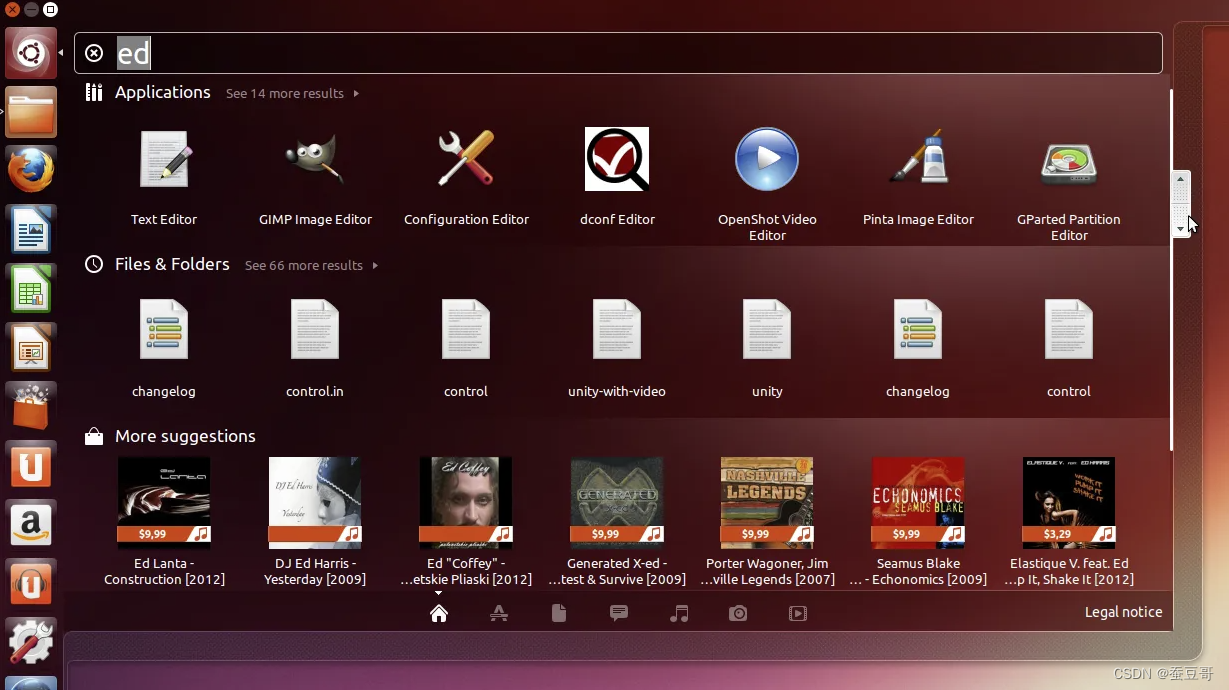This screenshot has height=690, width=1229.
Task: Switch to the Files lens
Action: point(559,613)
